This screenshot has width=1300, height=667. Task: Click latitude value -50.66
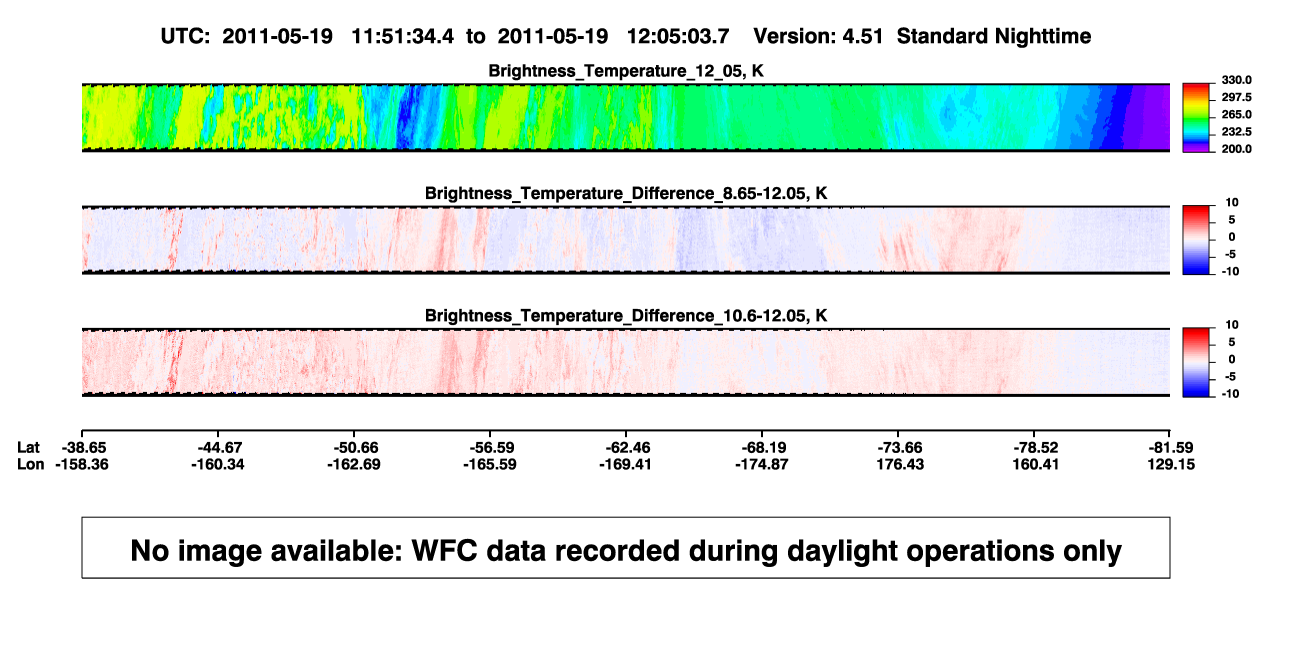(x=354, y=447)
